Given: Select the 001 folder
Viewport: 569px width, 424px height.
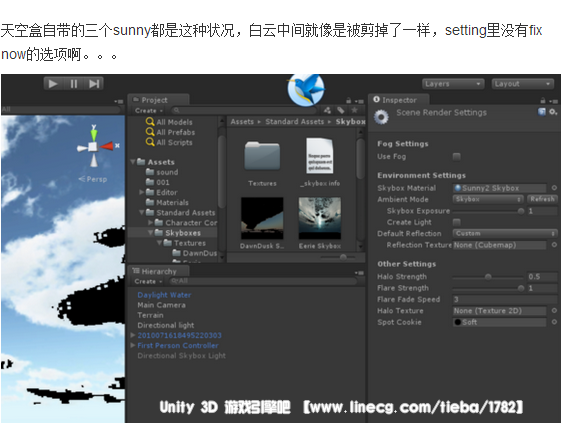Looking at the screenshot, I should (157, 182).
